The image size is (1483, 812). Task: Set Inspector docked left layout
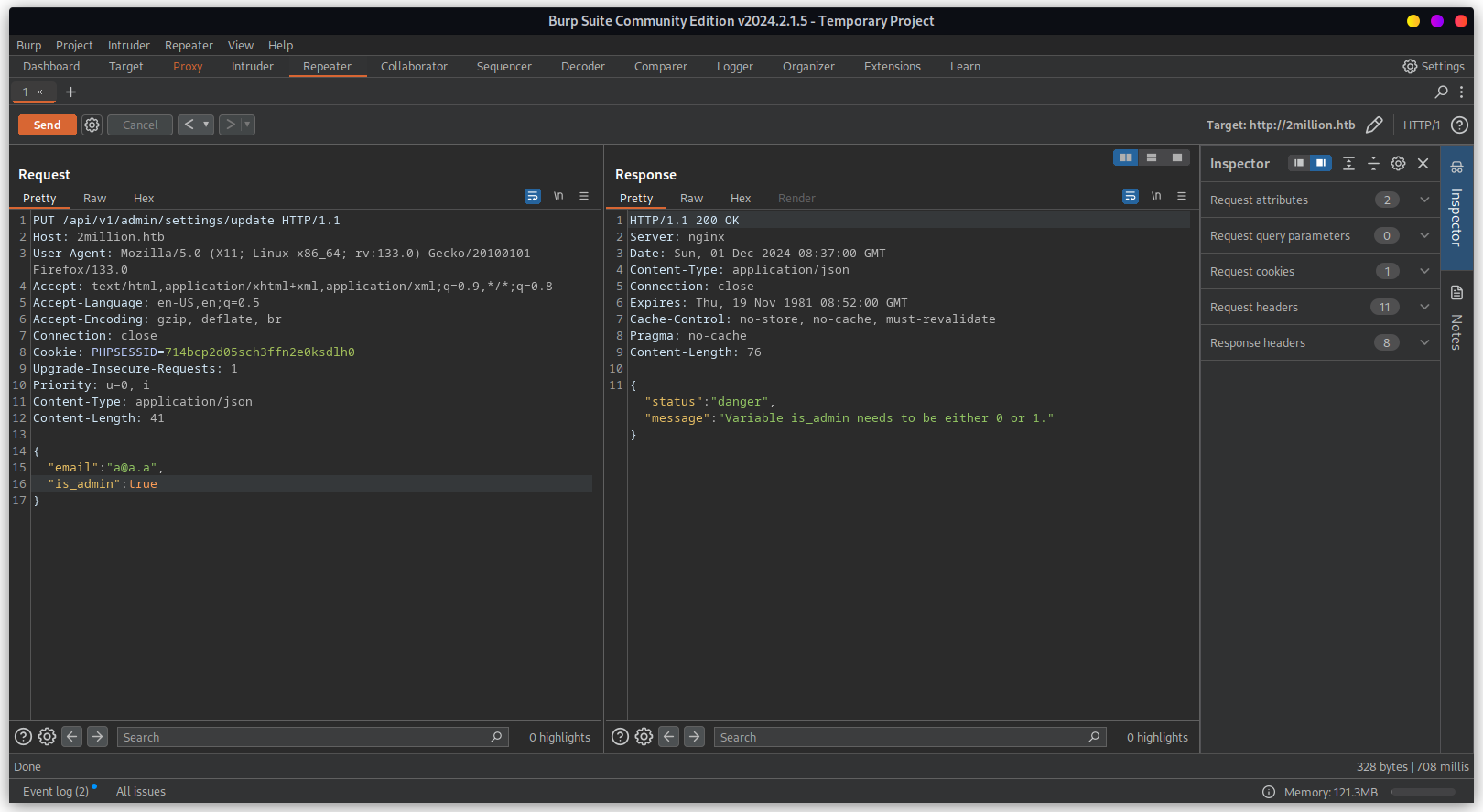click(1298, 163)
